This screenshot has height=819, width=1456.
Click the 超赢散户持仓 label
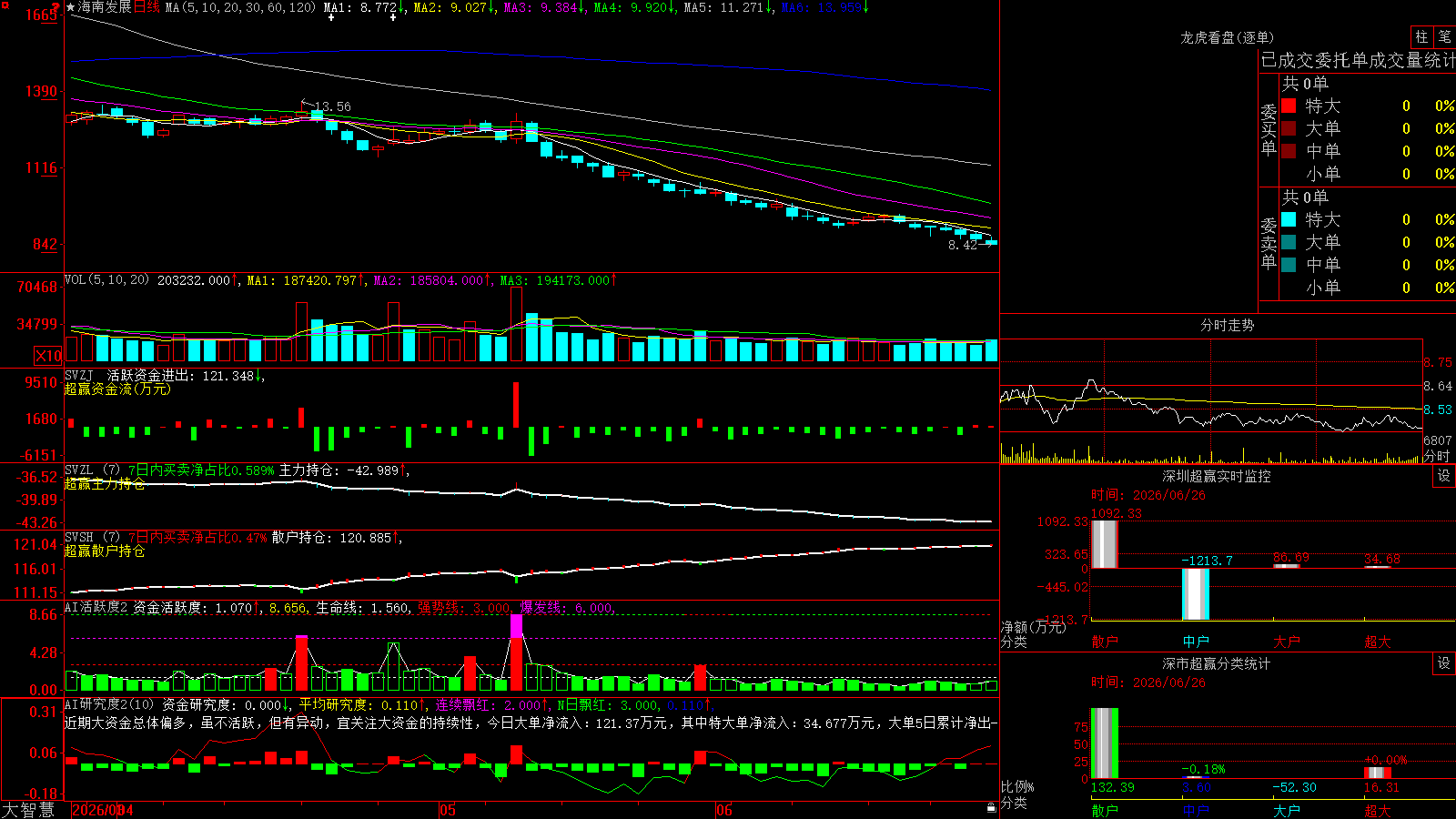[x=105, y=551]
